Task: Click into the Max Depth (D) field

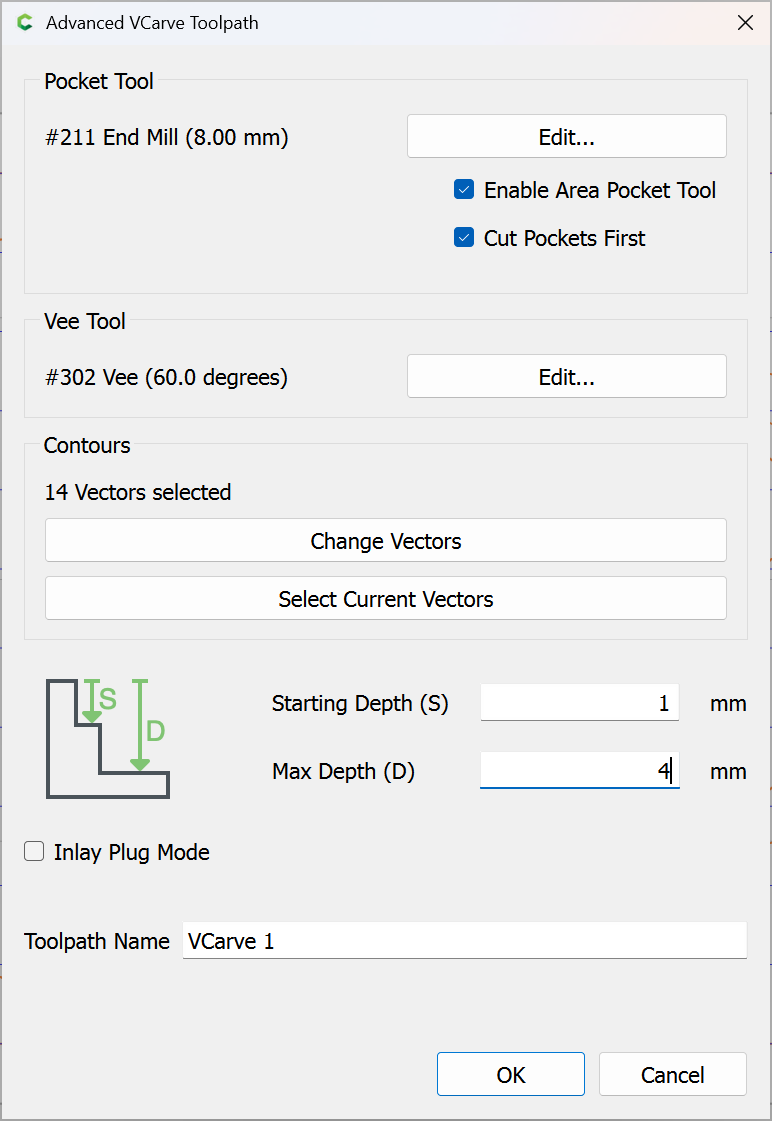Action: 579,771
